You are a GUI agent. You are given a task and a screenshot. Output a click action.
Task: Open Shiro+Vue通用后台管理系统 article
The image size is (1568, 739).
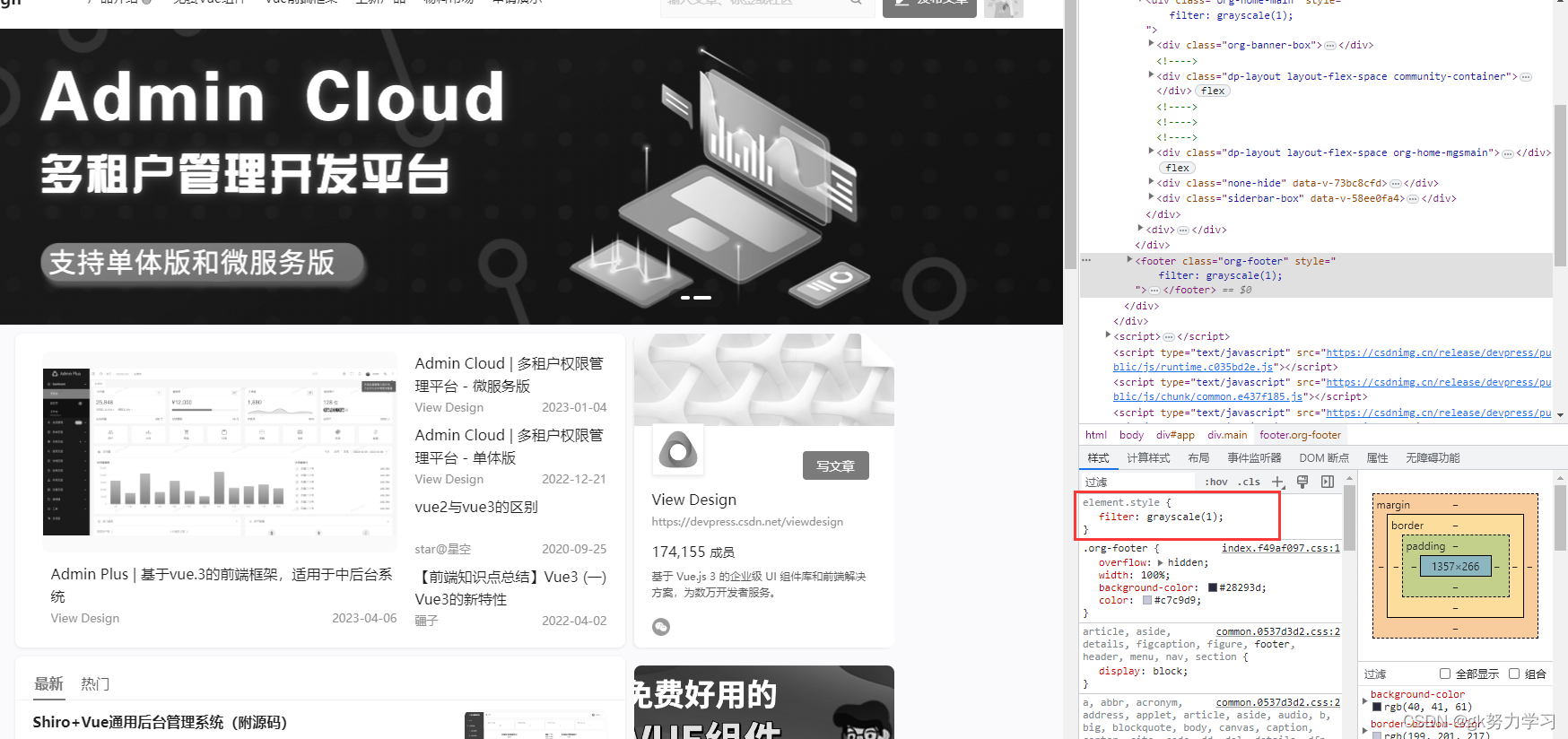pos(160,722)
